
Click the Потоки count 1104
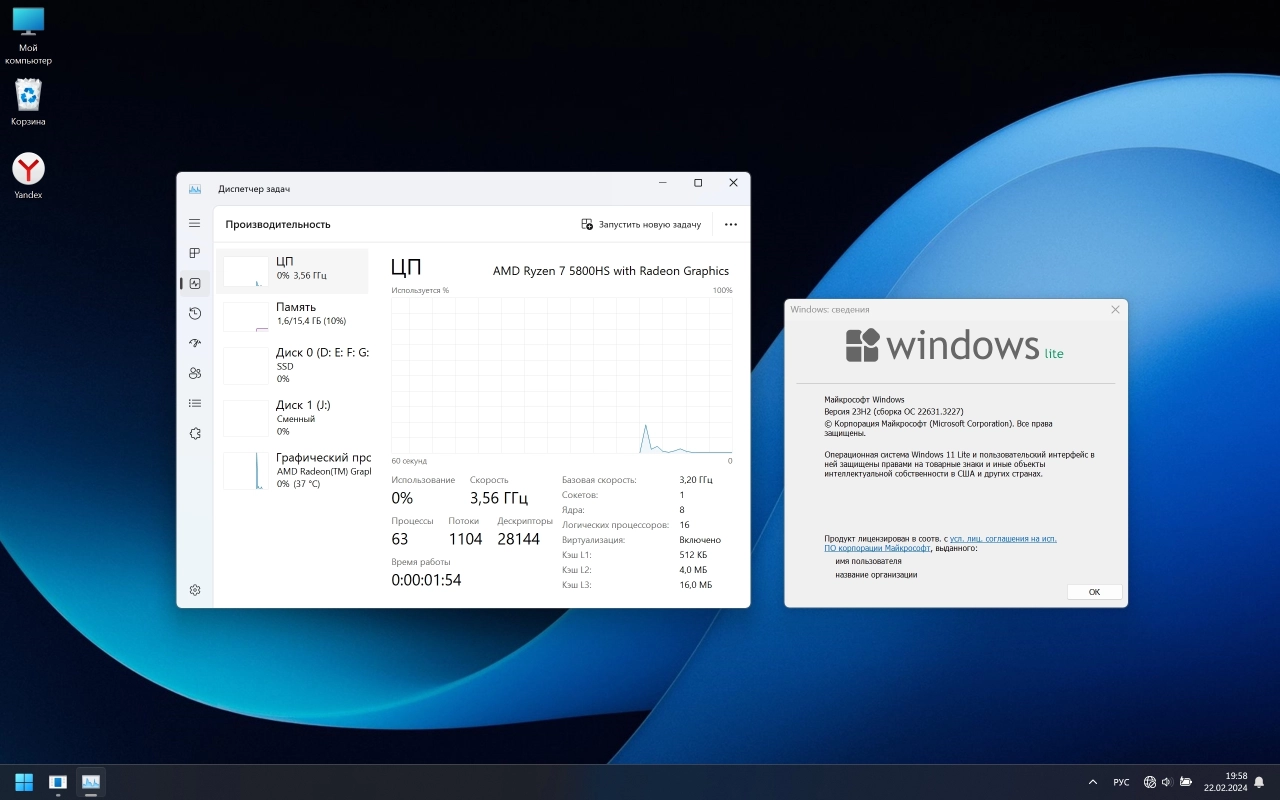pyautogui.click(x=465, y=539)
